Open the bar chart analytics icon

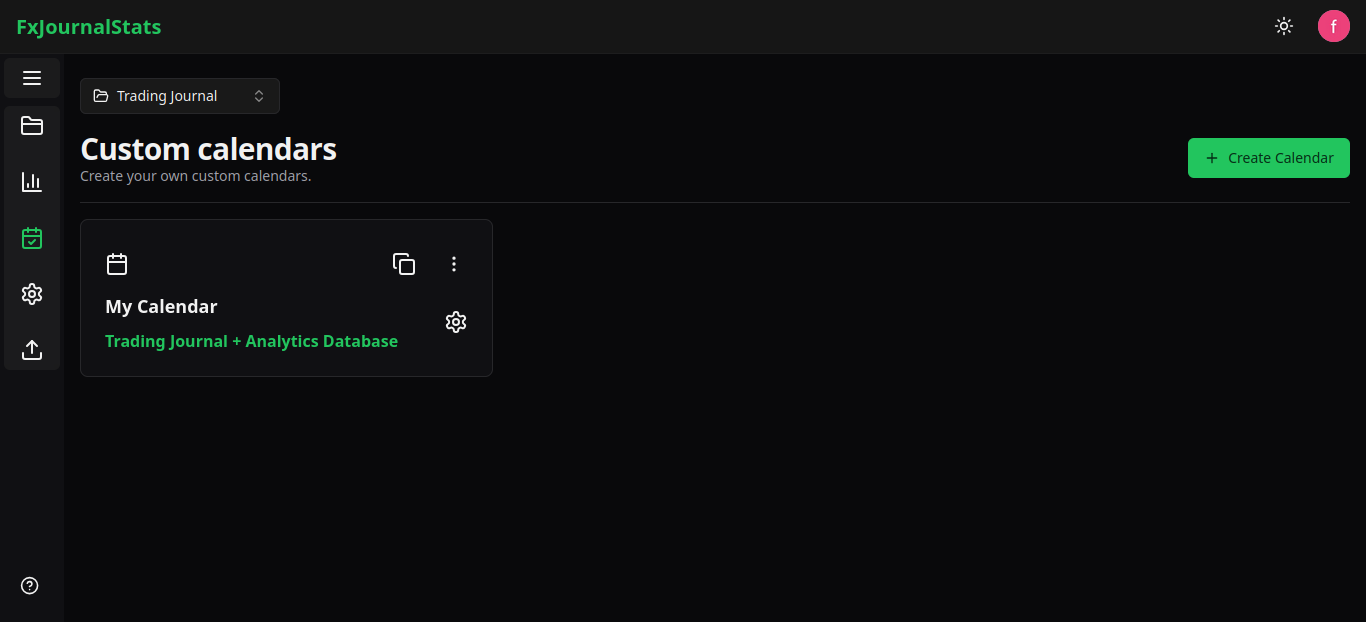[x=32, y=182]
